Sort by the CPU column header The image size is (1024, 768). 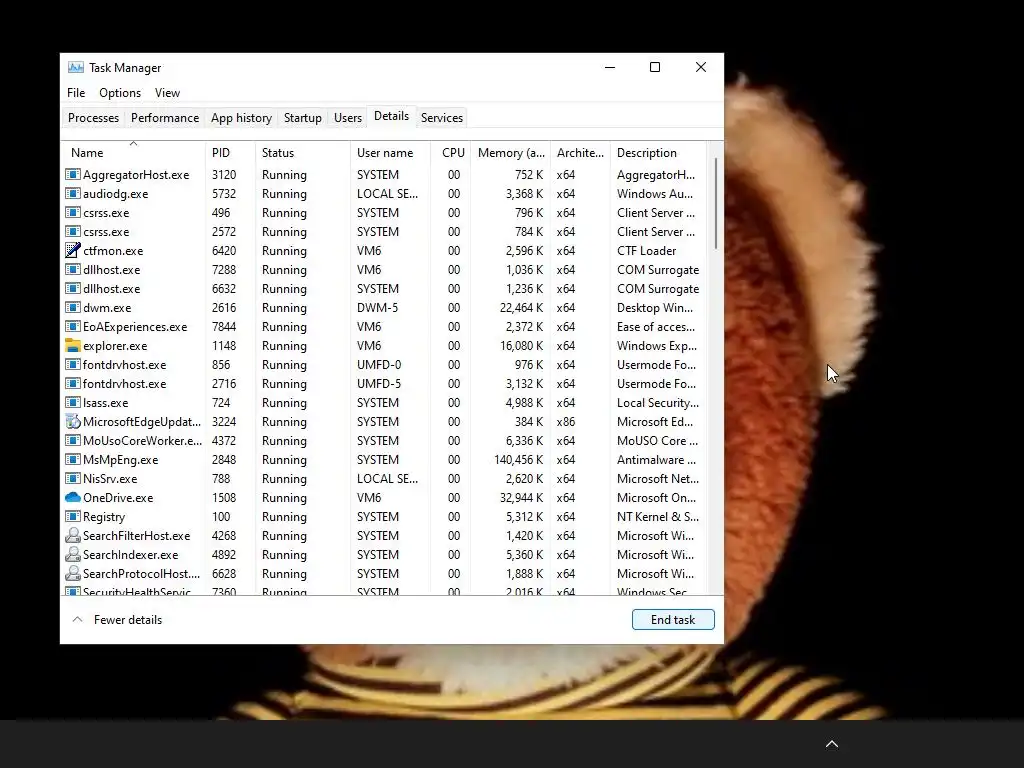(451, 152)
